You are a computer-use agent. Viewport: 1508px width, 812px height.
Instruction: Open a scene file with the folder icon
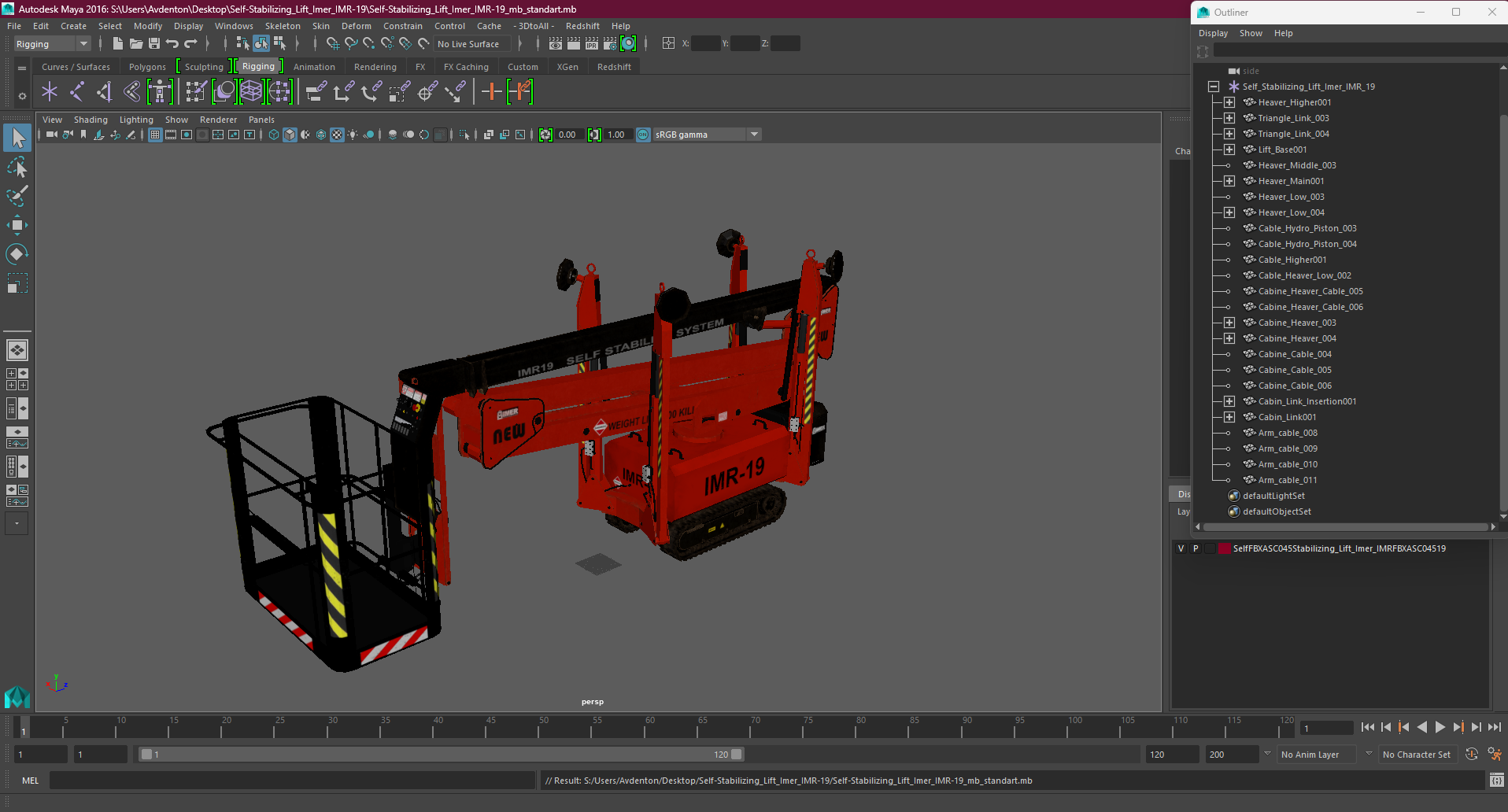pos(136,44)
